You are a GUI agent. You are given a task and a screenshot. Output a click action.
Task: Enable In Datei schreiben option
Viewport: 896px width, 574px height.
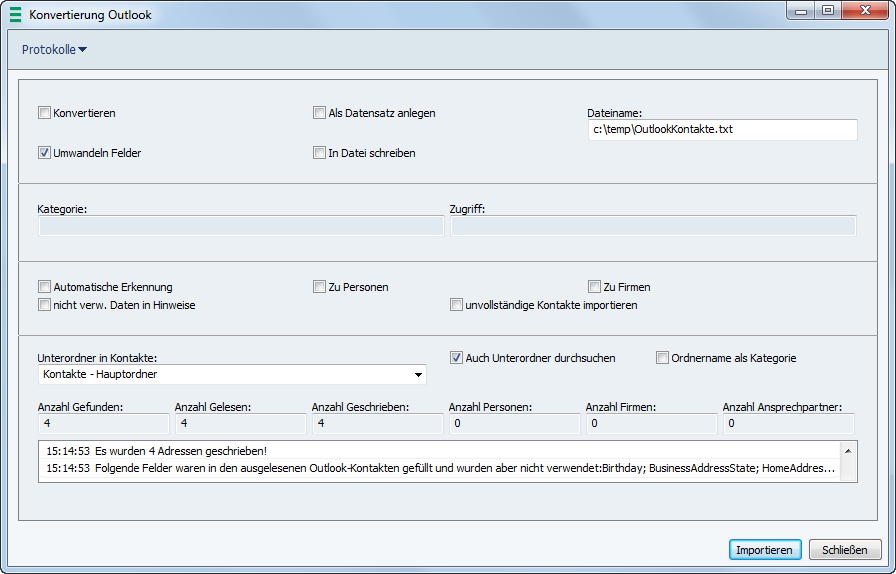(320, 153)
